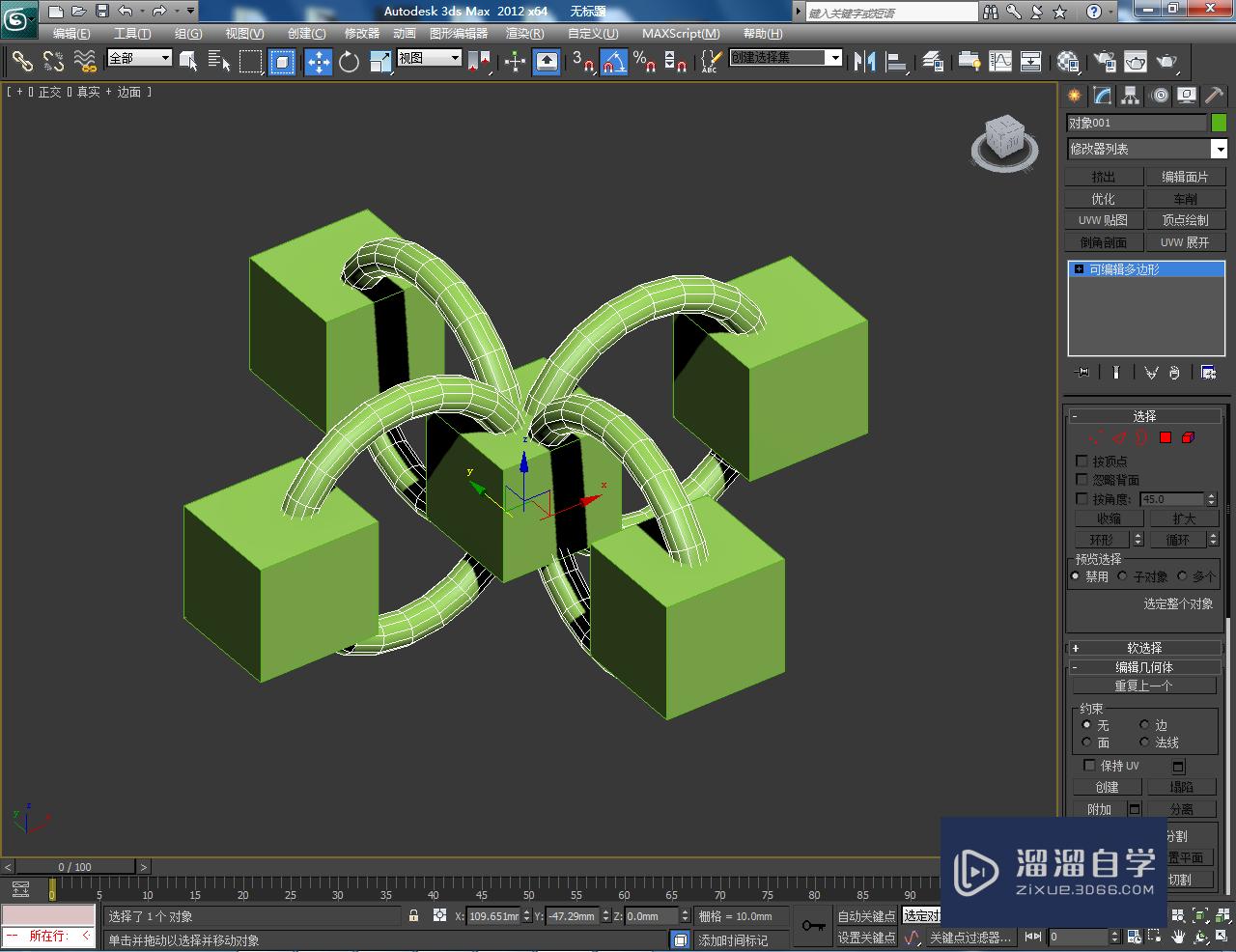Open Select by Name list tool

(219, 61)
